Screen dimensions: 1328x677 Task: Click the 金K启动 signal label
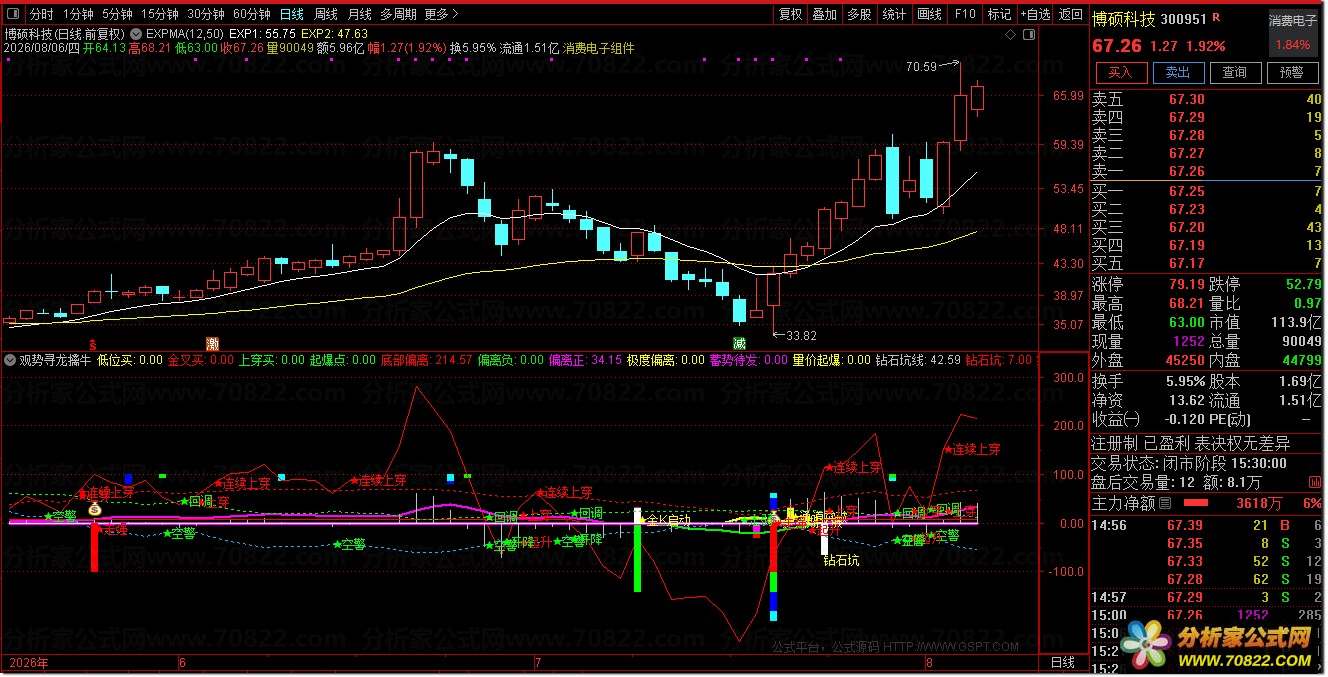(x=668, y=521)
